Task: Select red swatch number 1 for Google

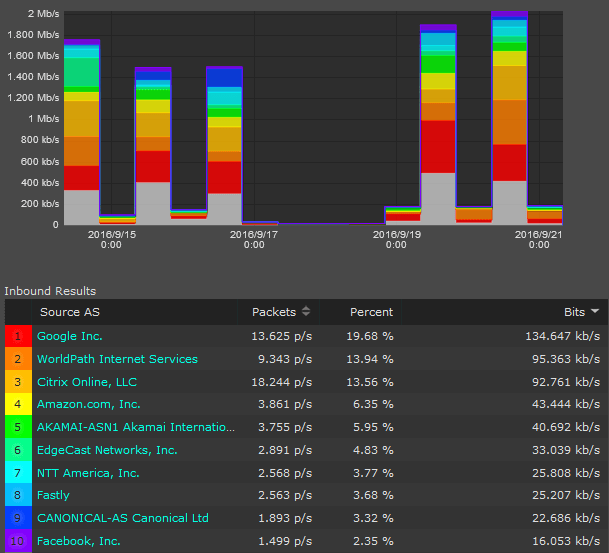Action: pos(18,336)
